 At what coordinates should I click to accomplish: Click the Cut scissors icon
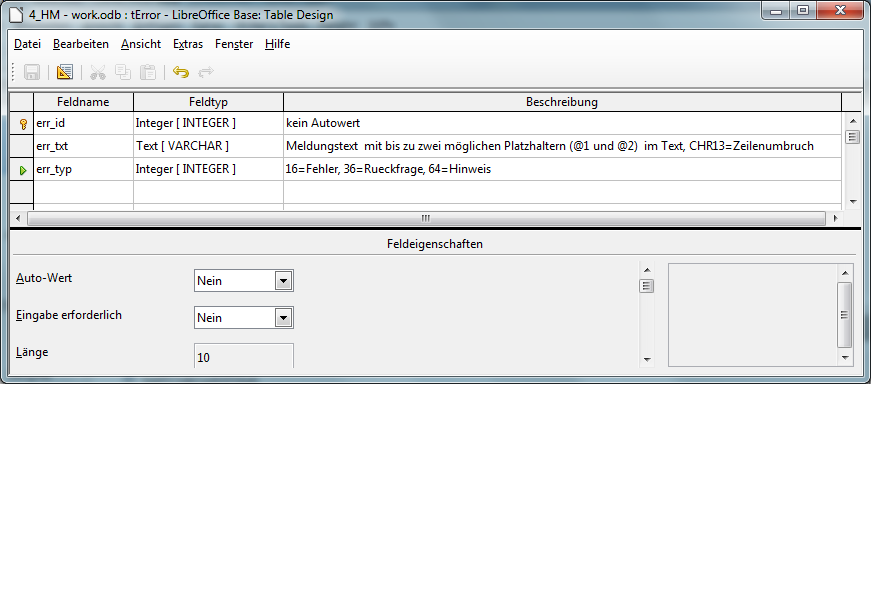[x=97, y=72]
